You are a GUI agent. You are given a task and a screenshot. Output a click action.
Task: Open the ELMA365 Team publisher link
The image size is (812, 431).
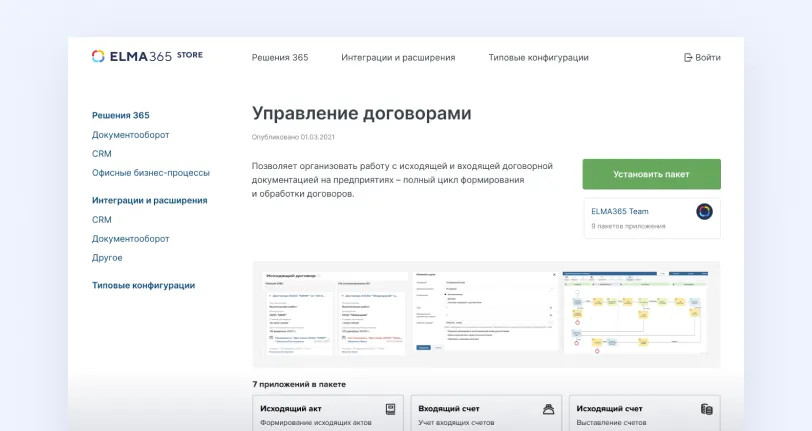pyautogui.click(x=620, y=211)
